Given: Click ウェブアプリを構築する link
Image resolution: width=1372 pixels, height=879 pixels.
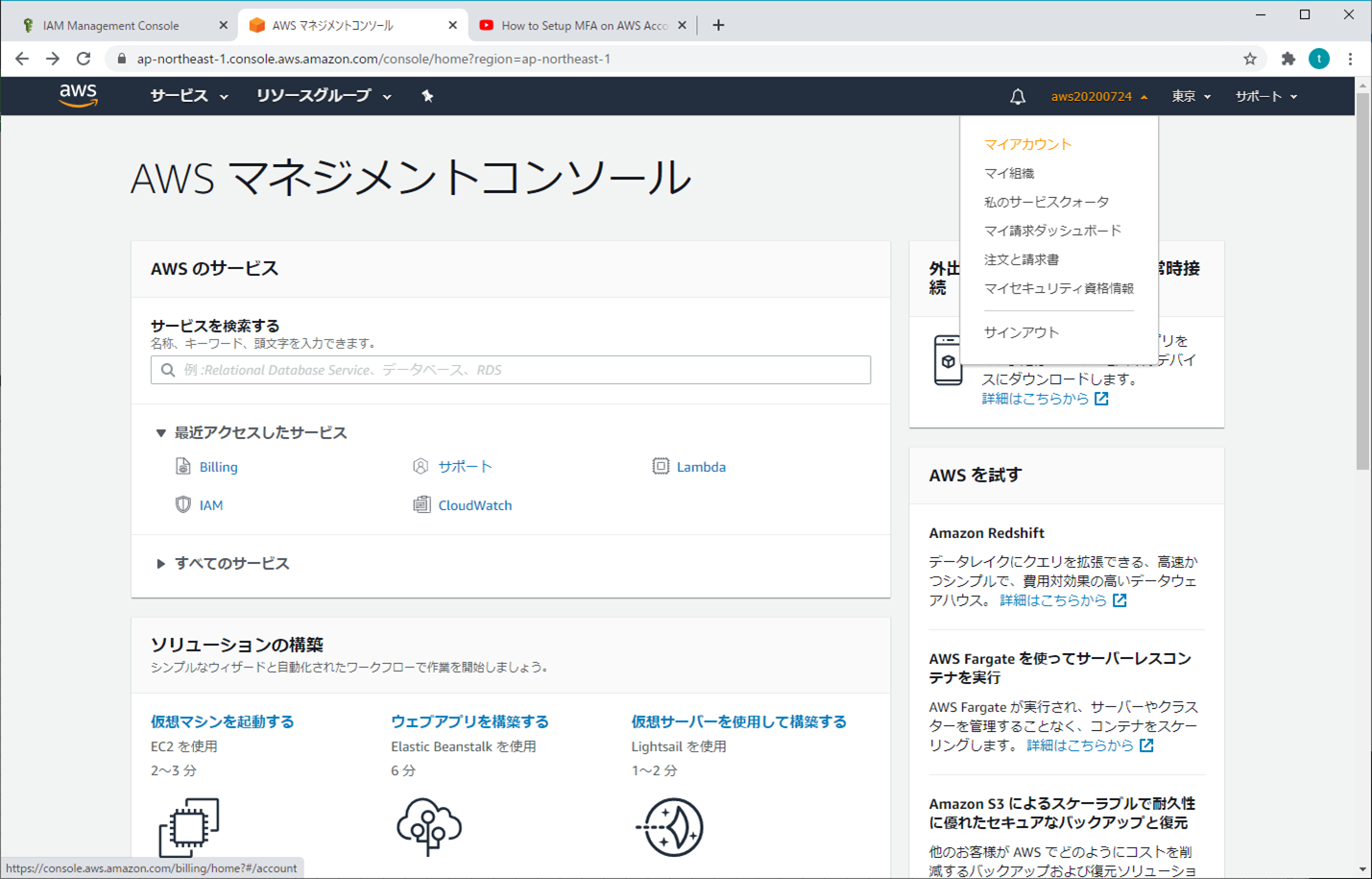Looking at the screenshot, I should tap(469, 721).
